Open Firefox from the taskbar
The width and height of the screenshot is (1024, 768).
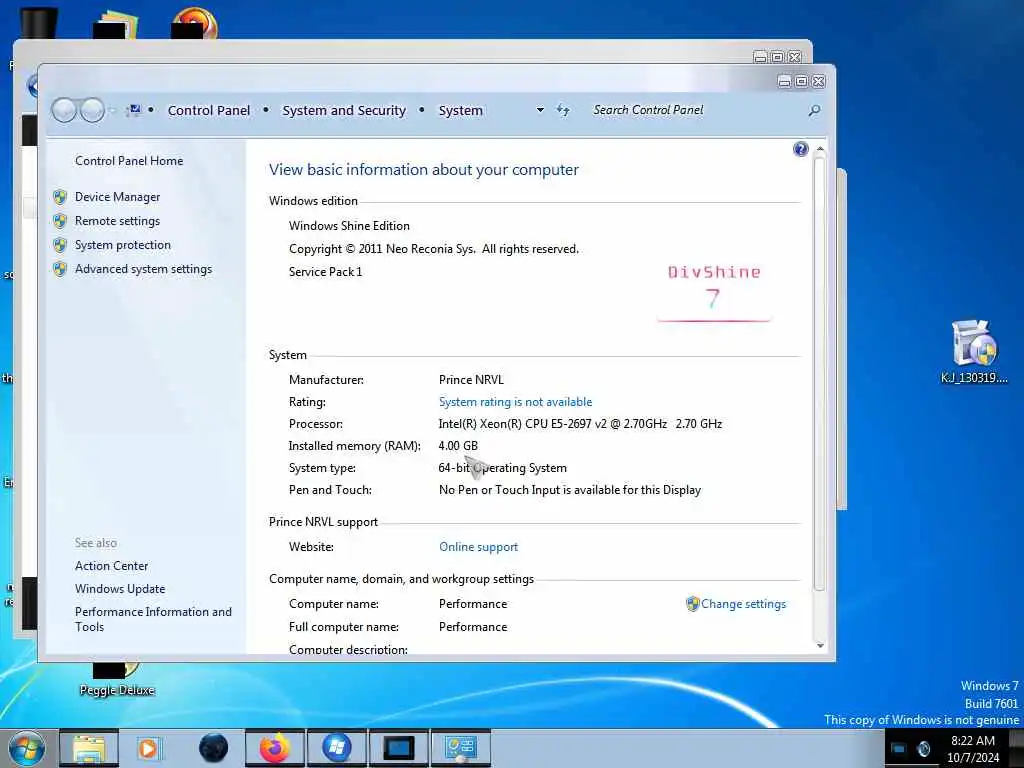pos(274,748)
